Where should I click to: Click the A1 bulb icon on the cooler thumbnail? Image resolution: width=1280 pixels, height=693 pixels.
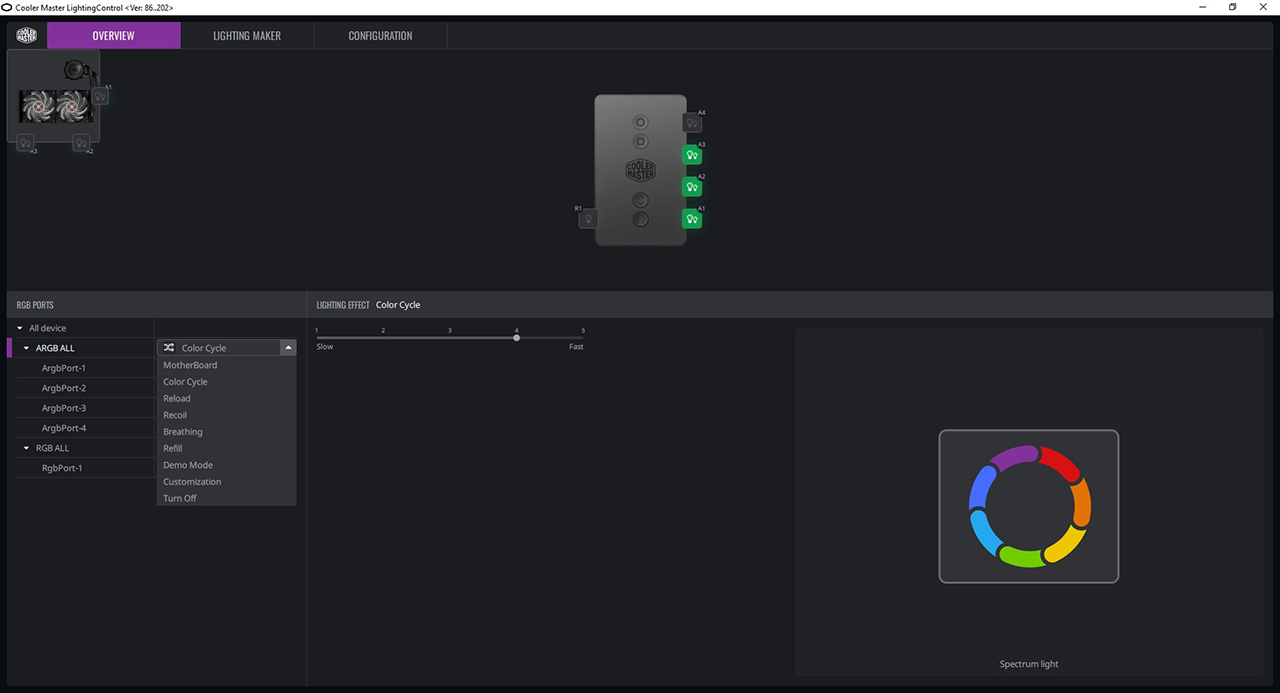pos(100,96)
